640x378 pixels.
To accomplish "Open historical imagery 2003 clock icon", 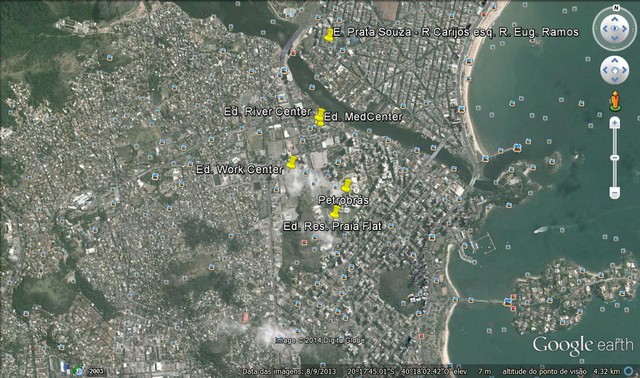I will click(78, 371).
